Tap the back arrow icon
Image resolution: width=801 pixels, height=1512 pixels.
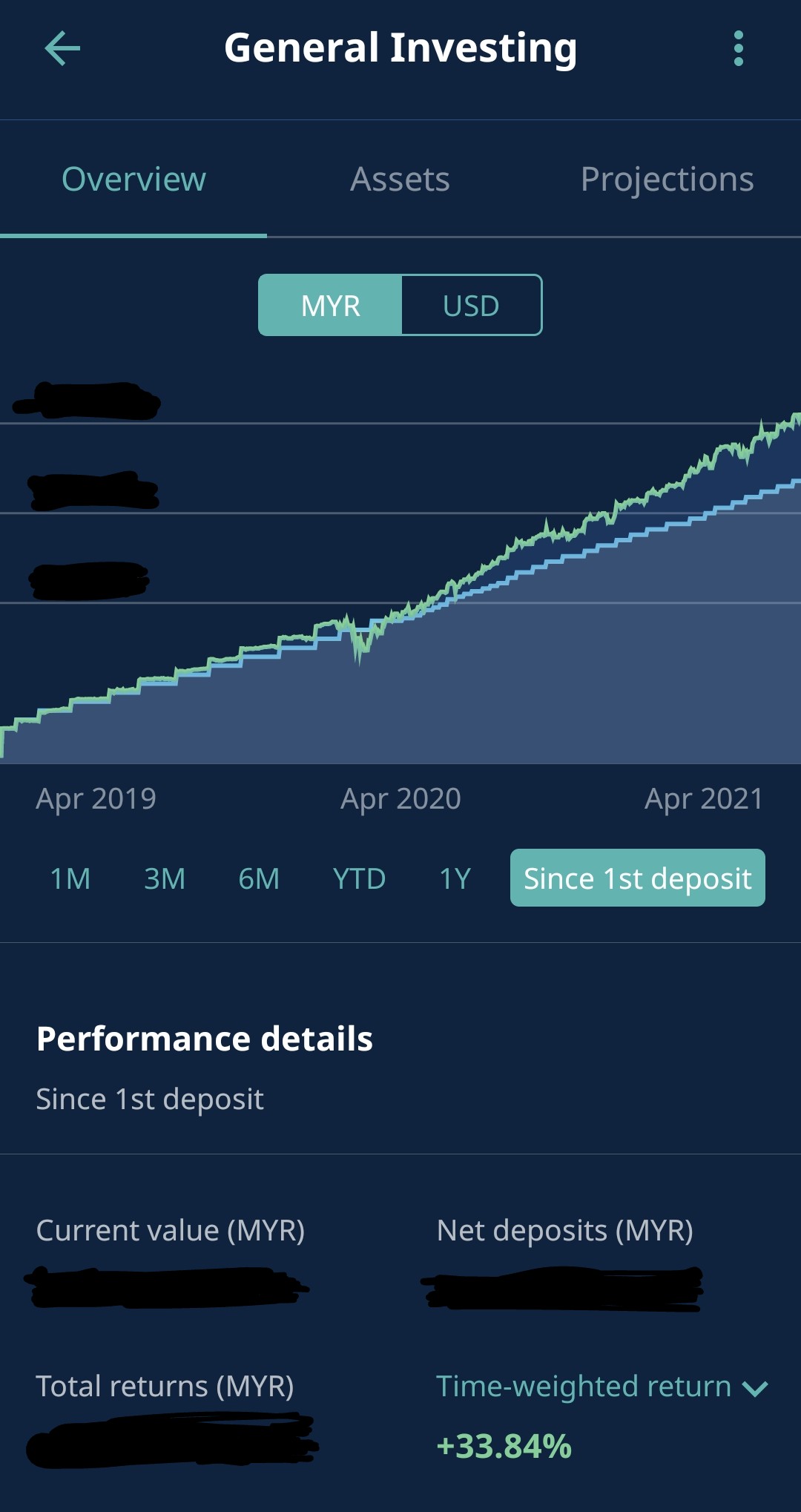point(62,49)
